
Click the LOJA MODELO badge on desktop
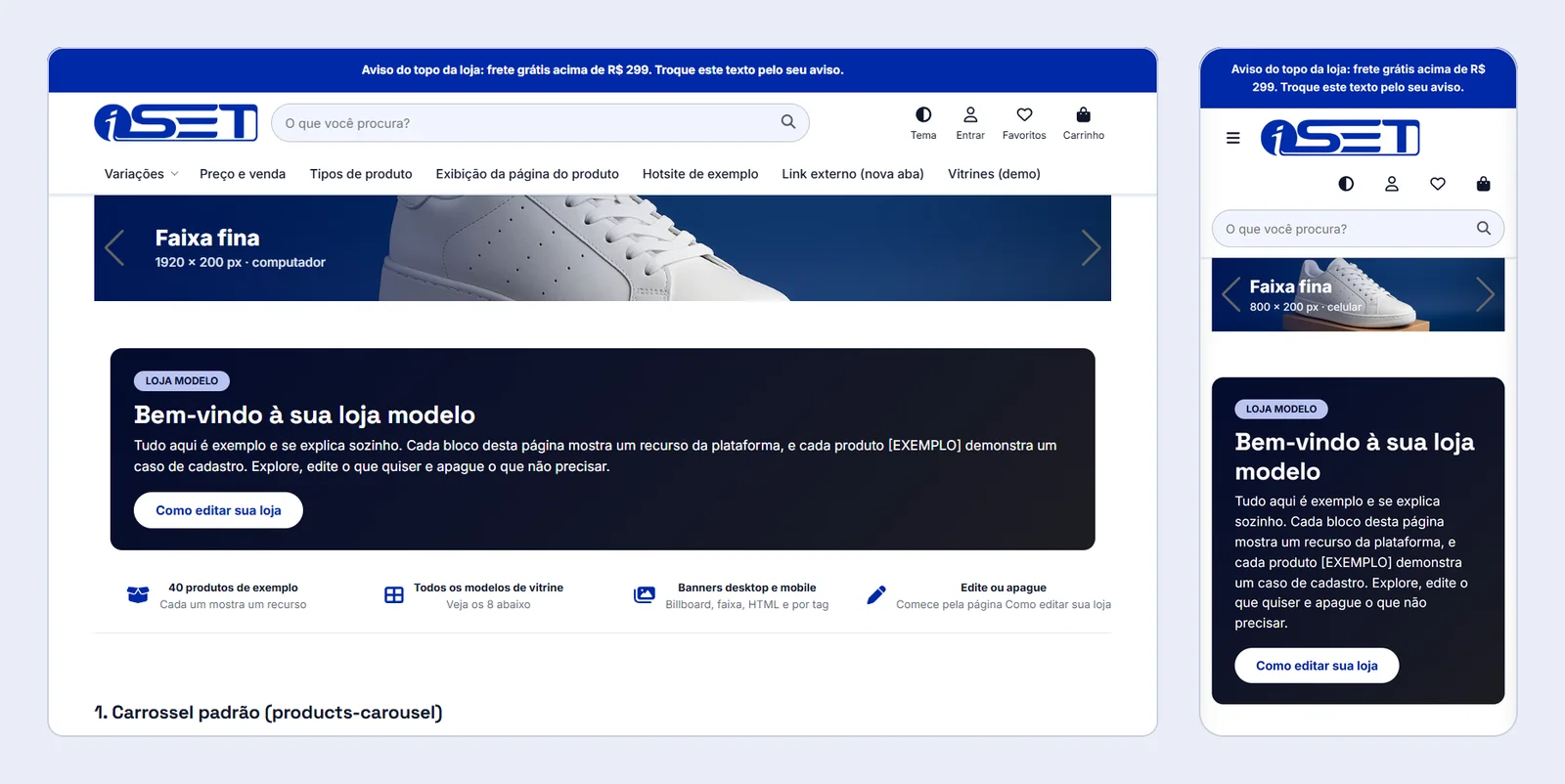[182, 381]
